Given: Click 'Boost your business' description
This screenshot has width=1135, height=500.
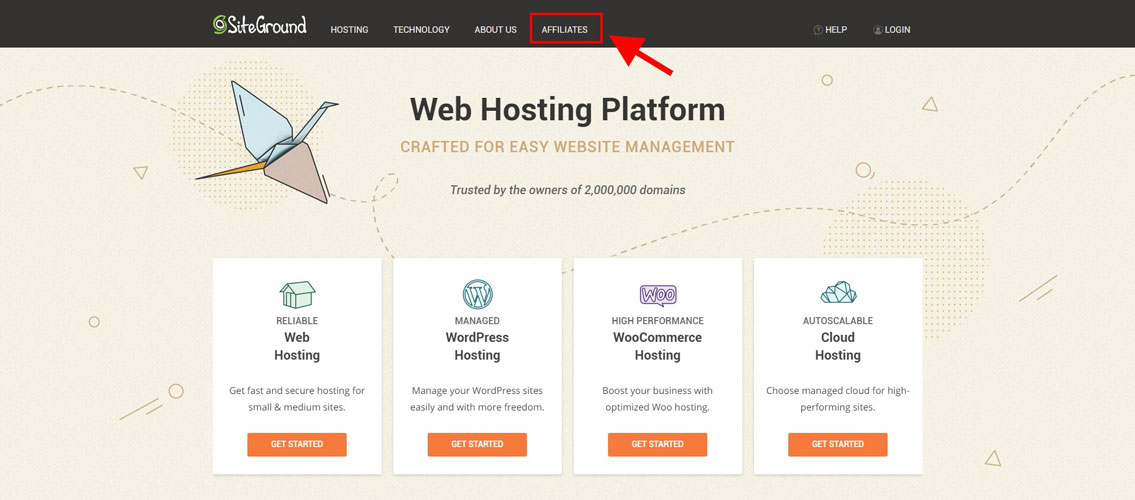Looking at the screenshot, I should click(657, 399).
